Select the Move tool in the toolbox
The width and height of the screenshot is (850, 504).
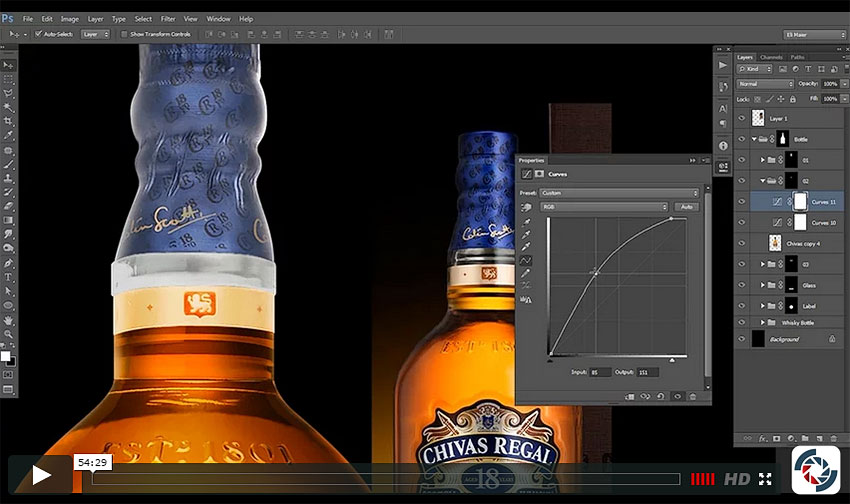point(8,65)
